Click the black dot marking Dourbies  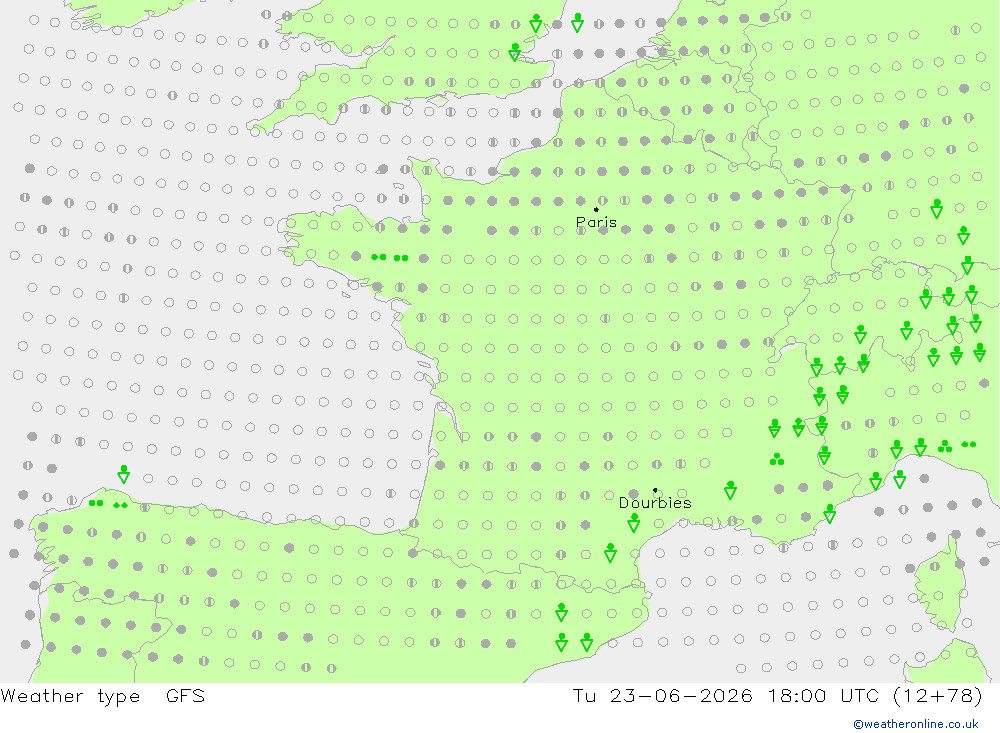655,490
